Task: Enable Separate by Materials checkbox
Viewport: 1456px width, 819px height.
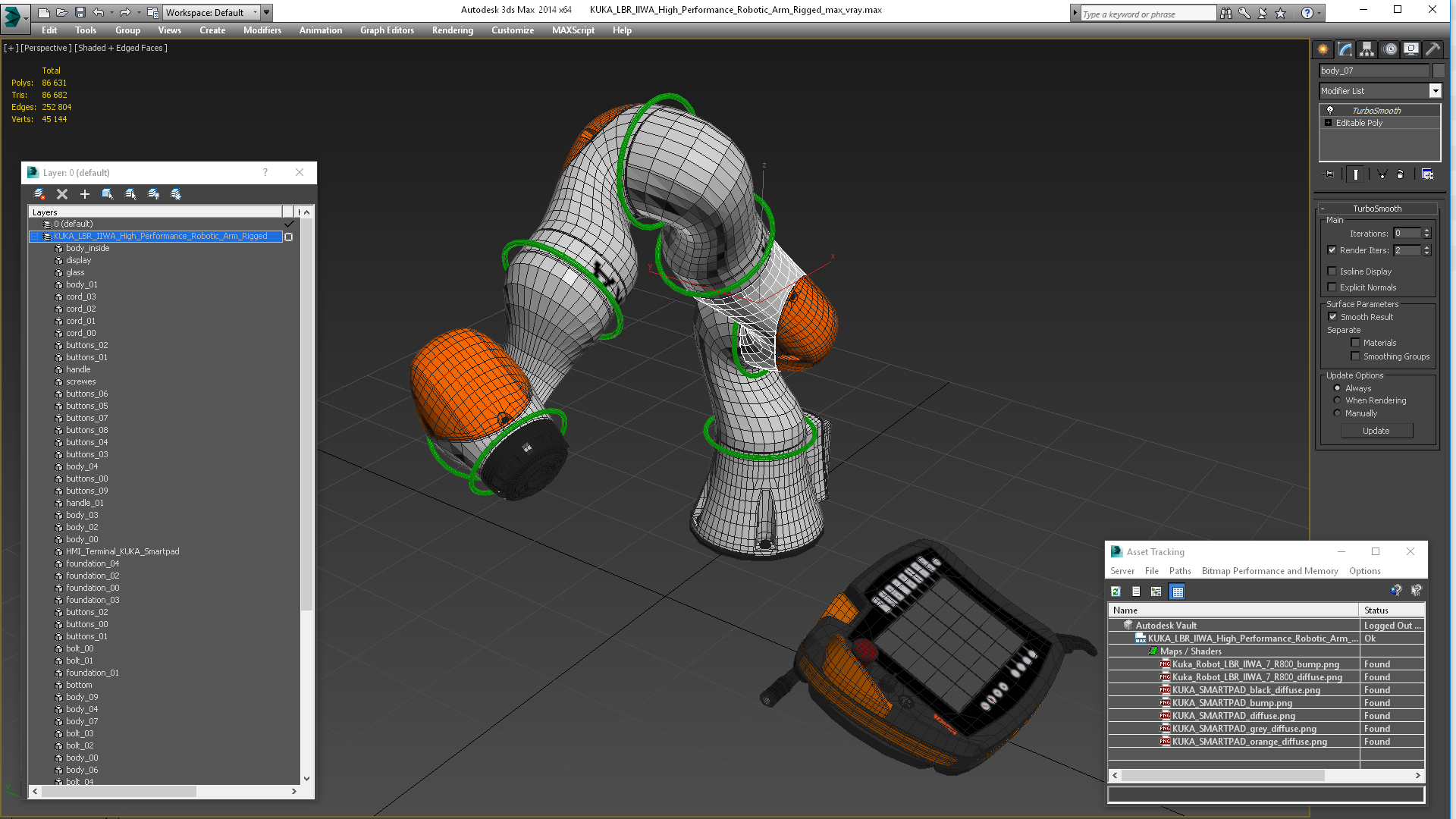Action: (x=1355, y=343)
